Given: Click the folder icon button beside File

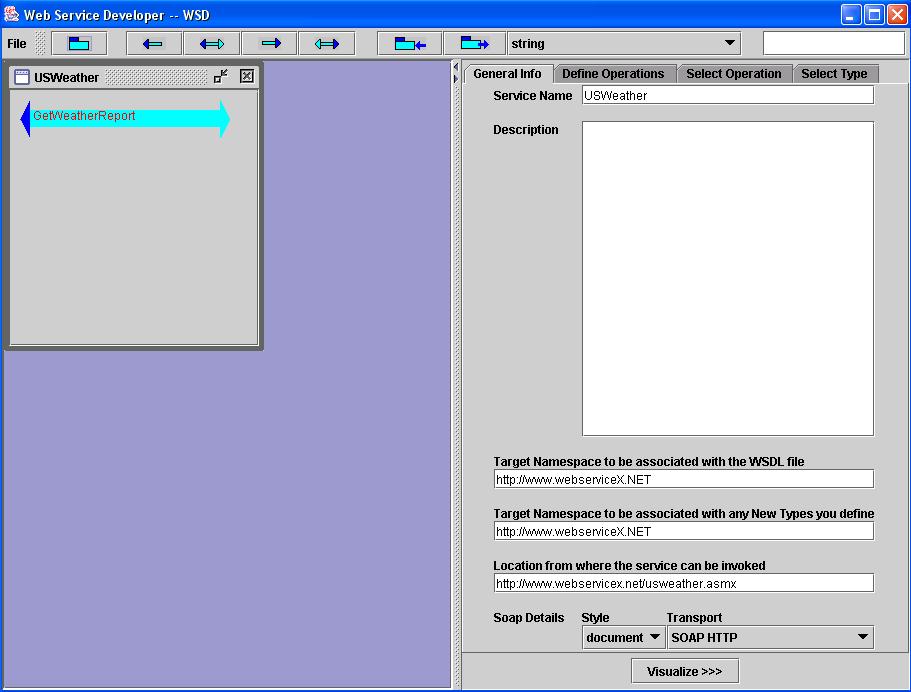Looking at the screenshot, I should click(79, 44).
